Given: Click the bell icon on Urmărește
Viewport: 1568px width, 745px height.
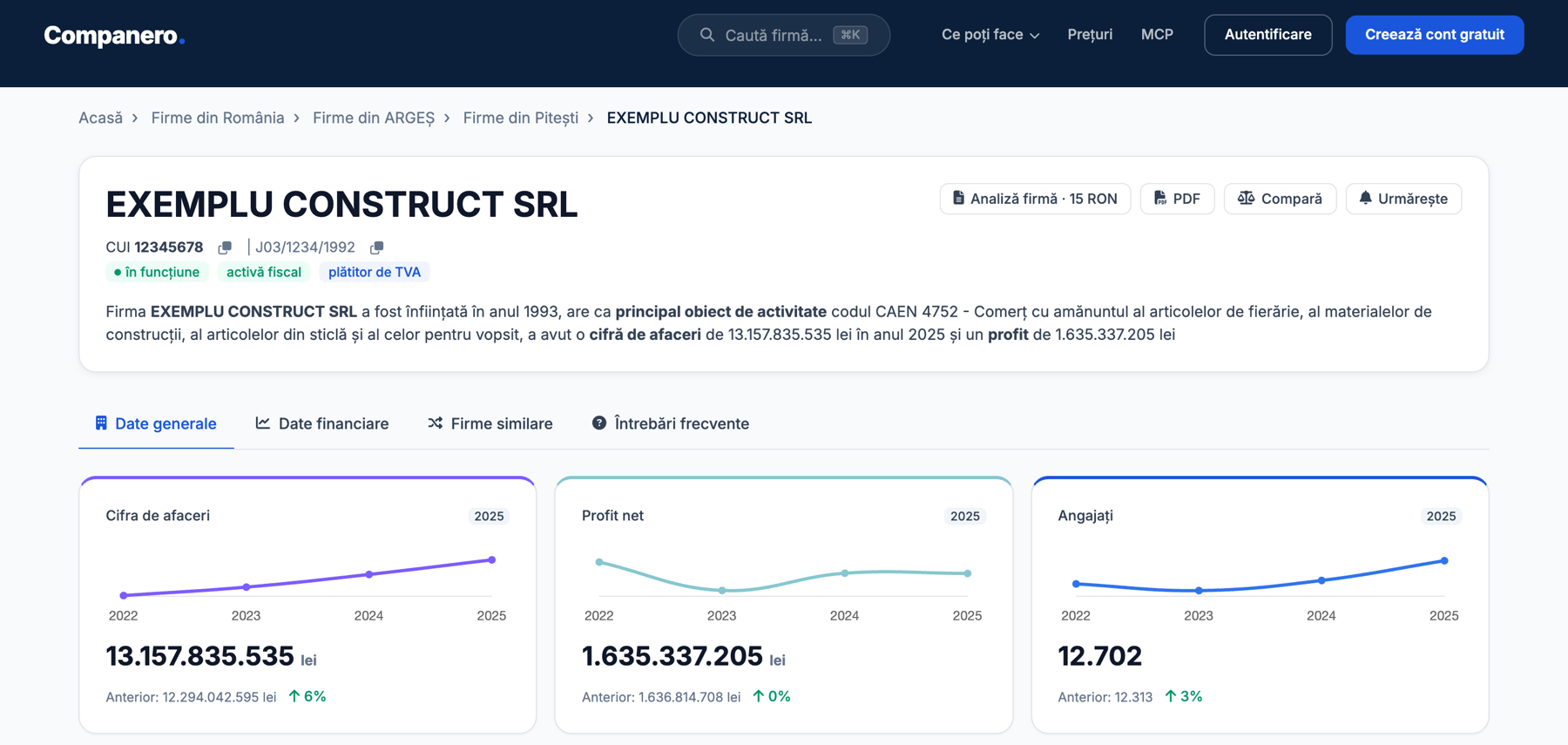Looking at the screenshot, I should tap(1366, 198).
